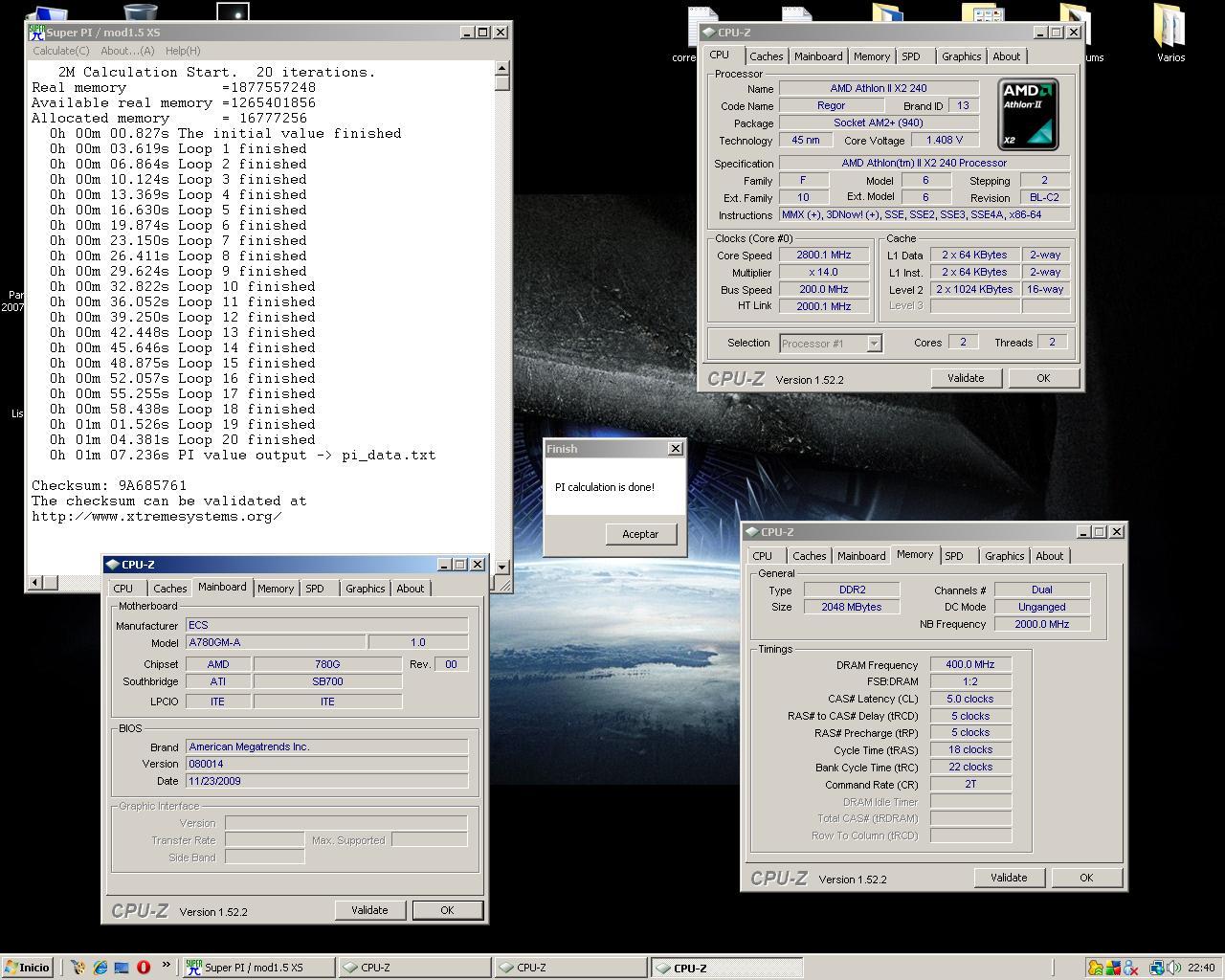Switch to Super PI taskbar button

click(259, 968)
